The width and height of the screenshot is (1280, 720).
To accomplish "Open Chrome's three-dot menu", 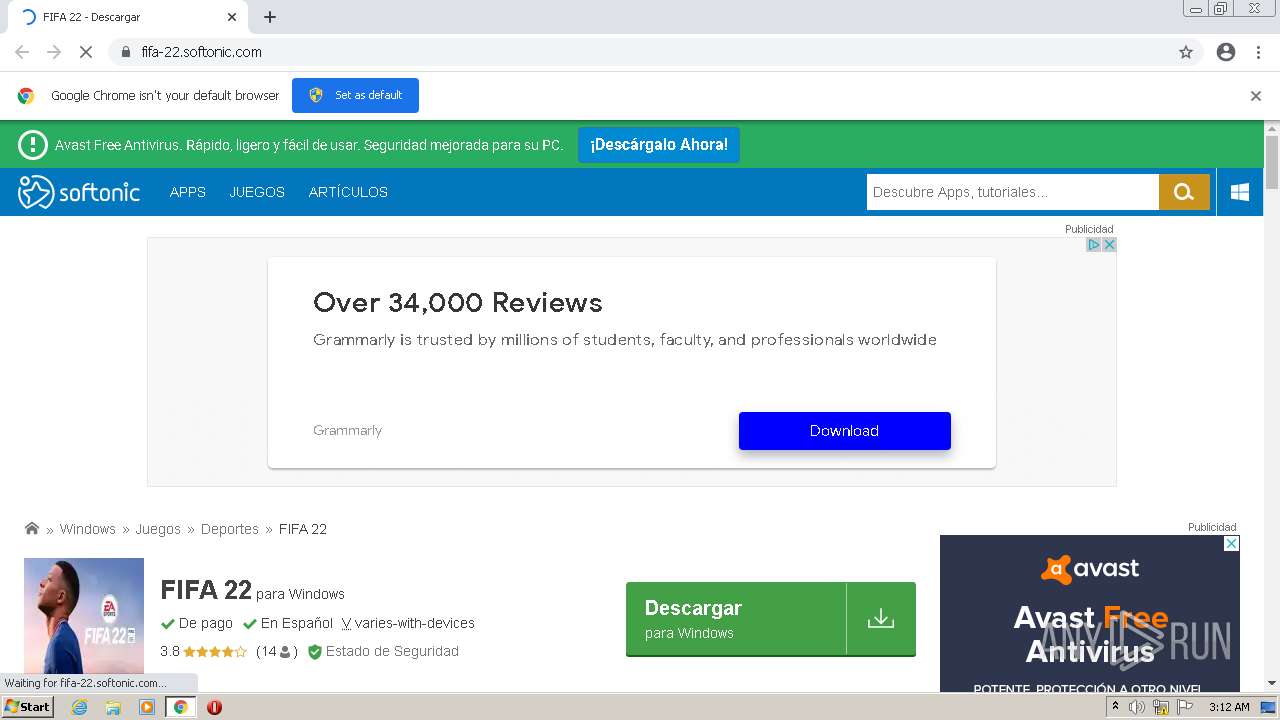I will click(1258, 52).
